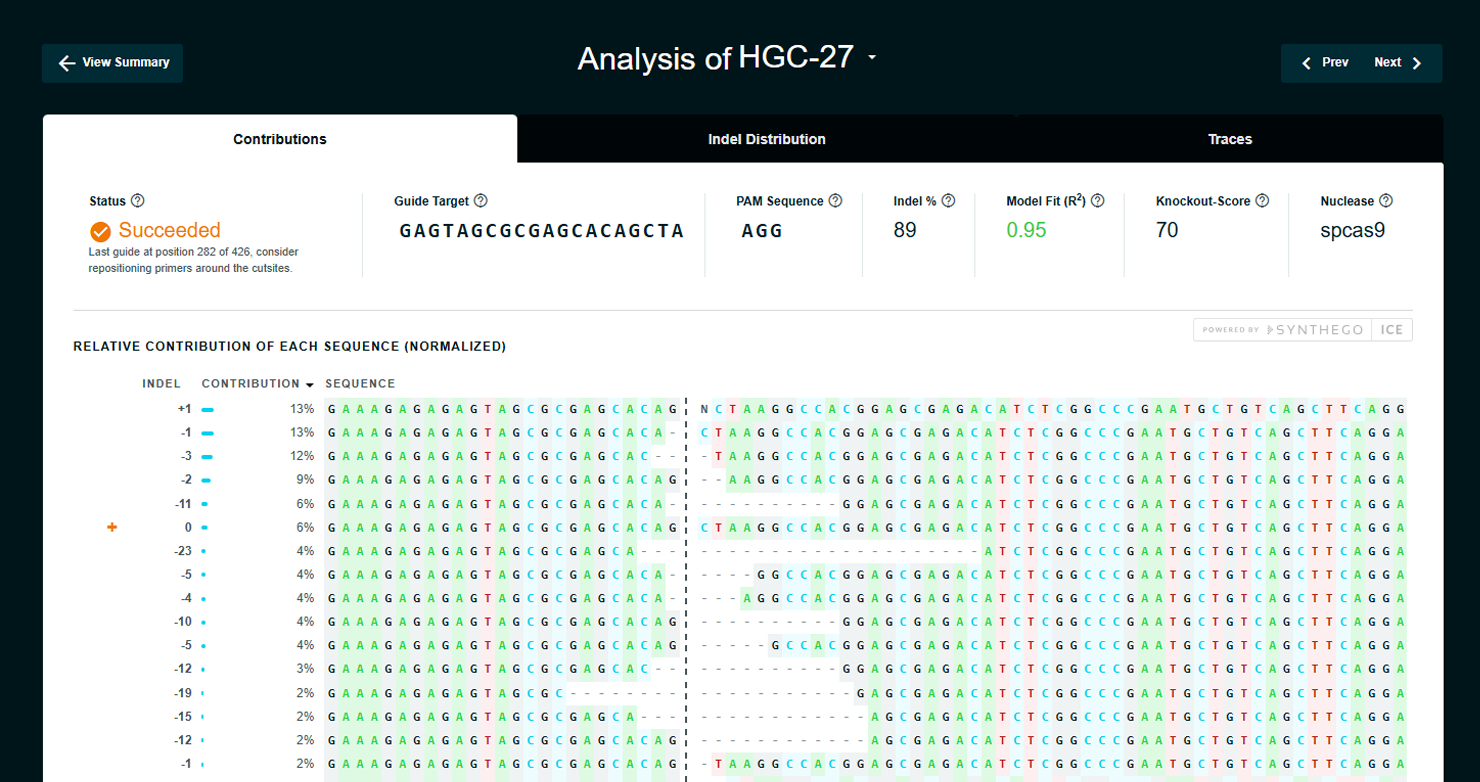Open the Traces tab
Image resolution: width=1480 pixels, height=782 pixels.
(1229, 139)
